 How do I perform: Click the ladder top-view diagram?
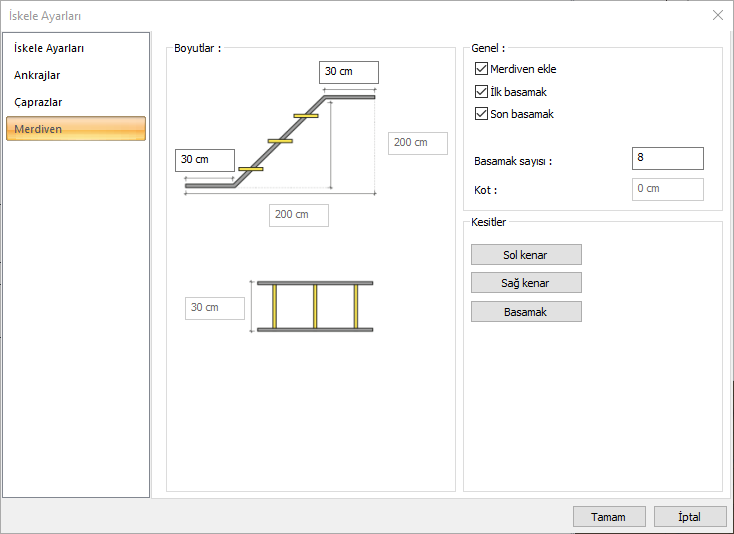pyautogui.click(x=311, y=307)
